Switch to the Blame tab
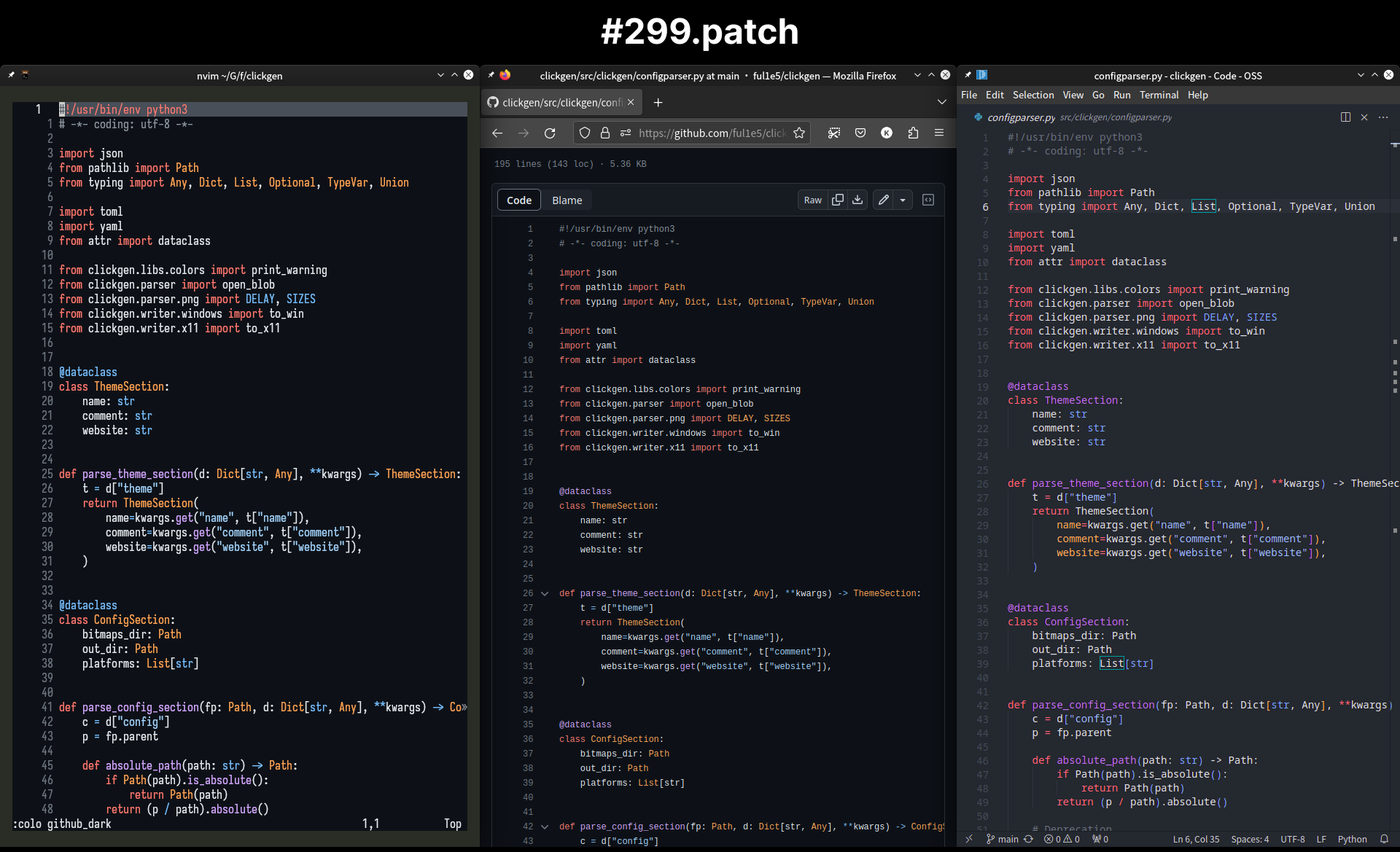This screenshot has height=852, width=1400. coord(567,200)
